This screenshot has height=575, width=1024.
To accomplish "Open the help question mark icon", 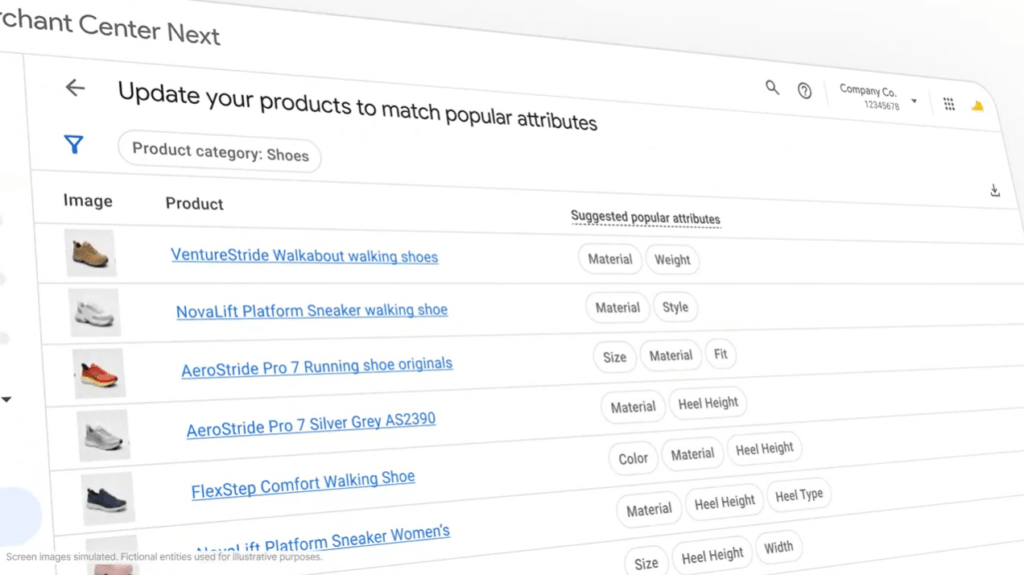I will tap(805, 91).
